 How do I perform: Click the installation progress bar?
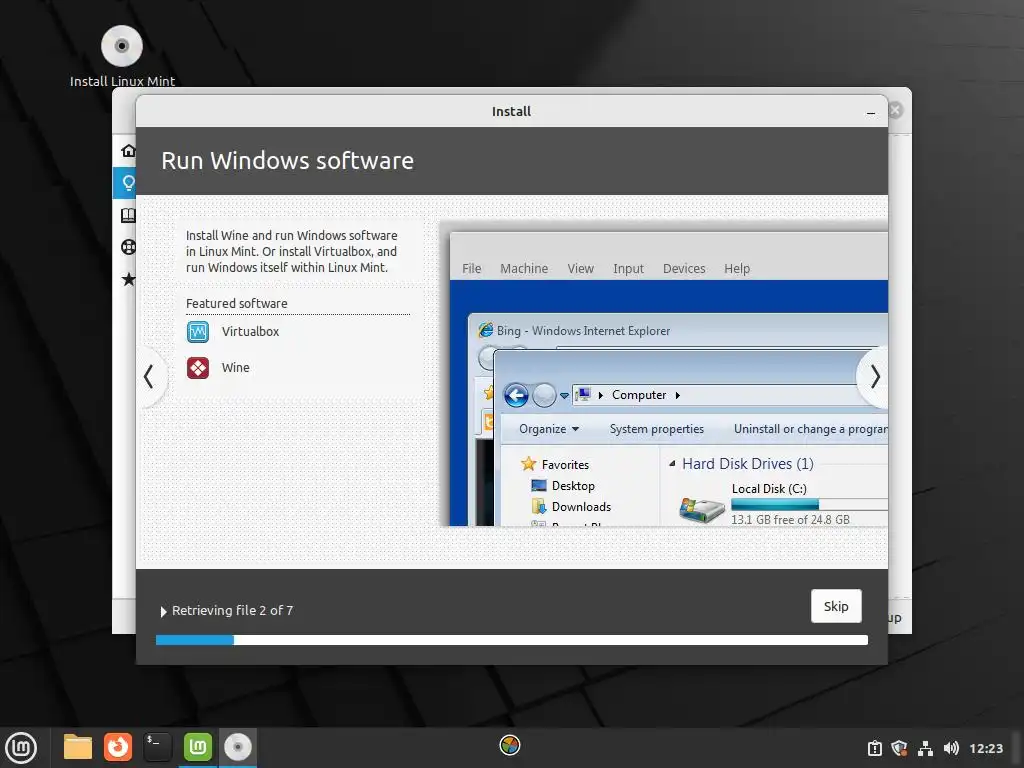point(511,640)
